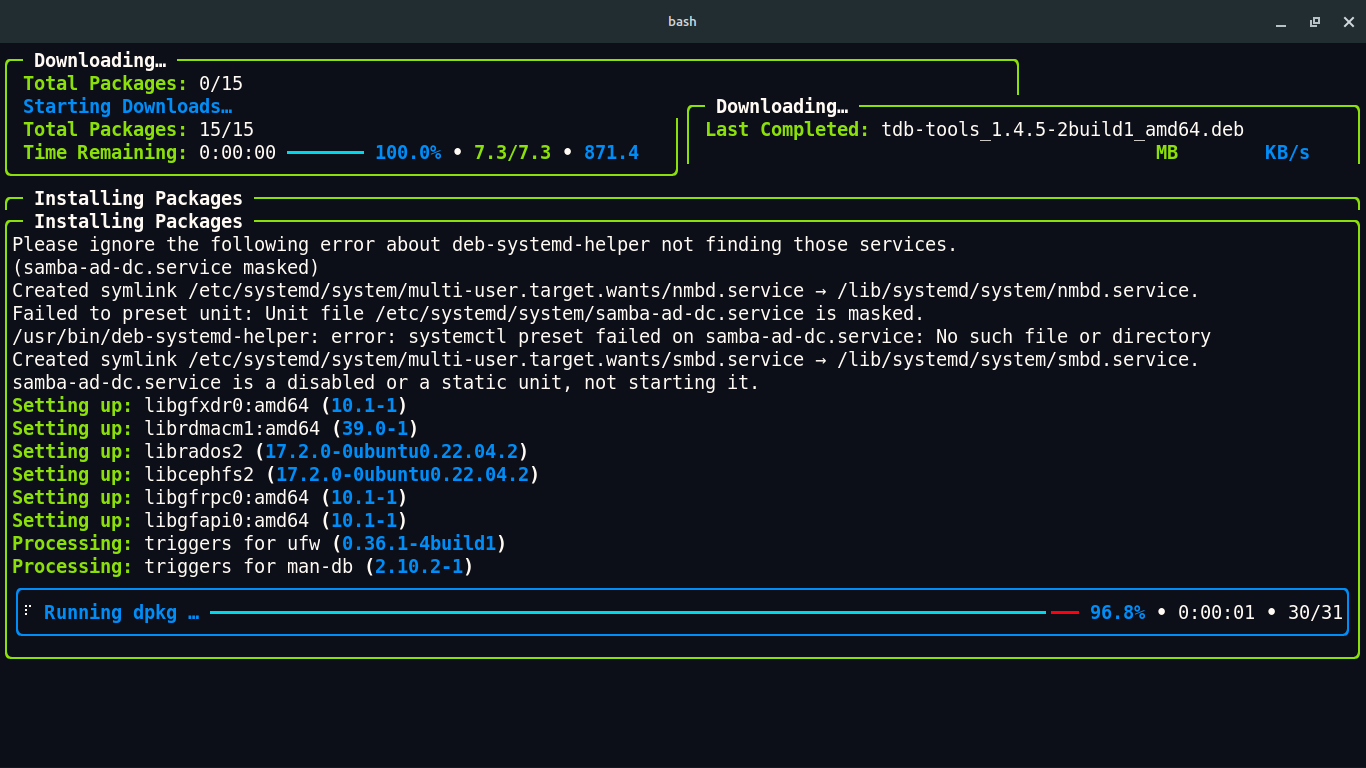Click the libcephfs2 version number
1366x768 pixels.
(x=402, y=474)
